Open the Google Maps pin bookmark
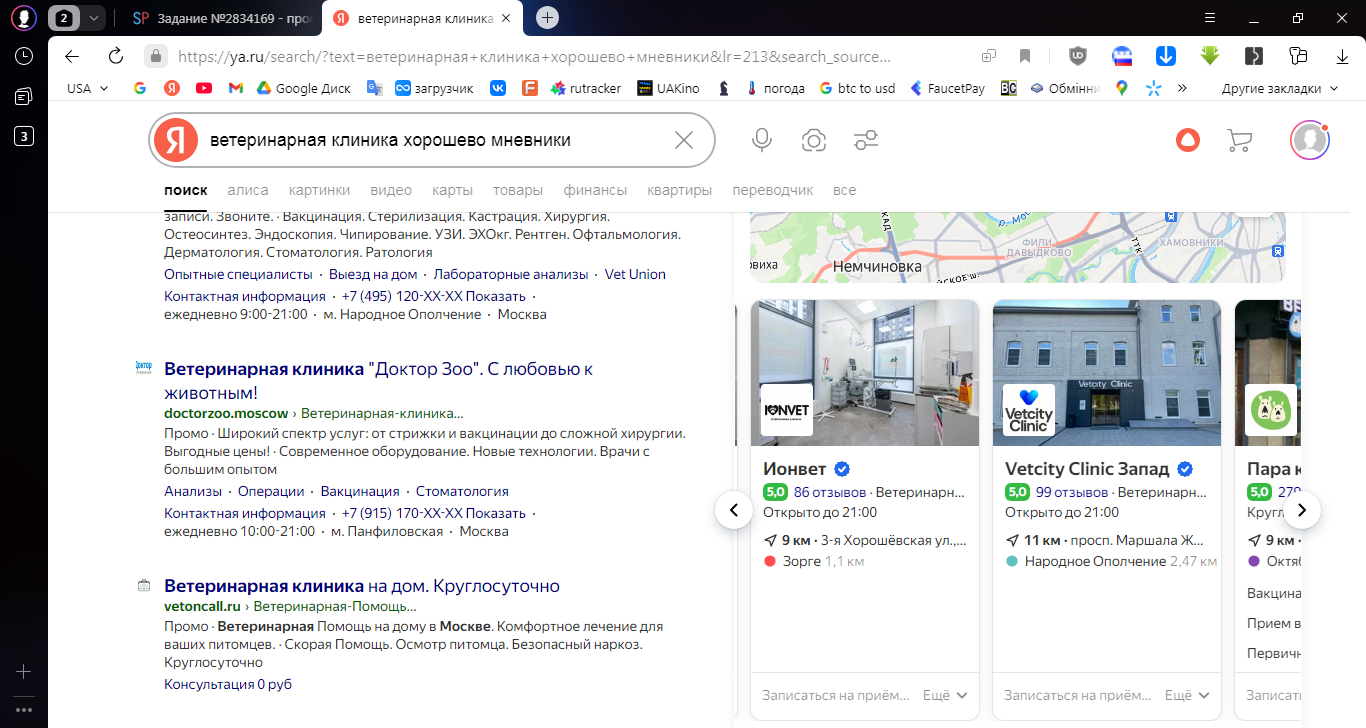The height and width of the screenshot is (728, 1366). (1122, 88)
